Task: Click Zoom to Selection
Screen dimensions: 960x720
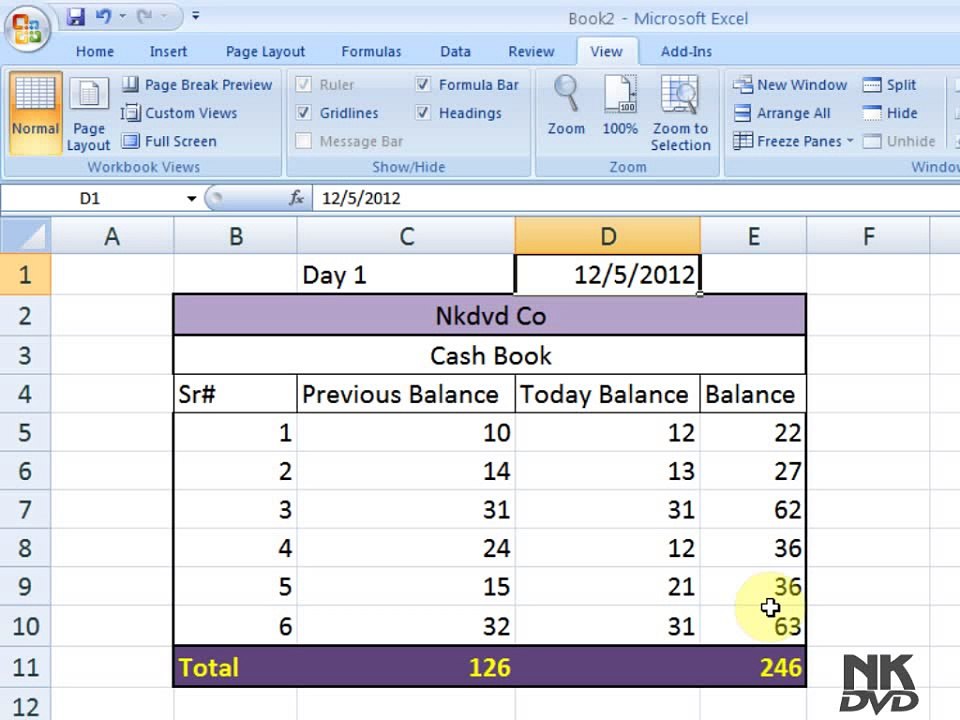Action: point(680,113)
